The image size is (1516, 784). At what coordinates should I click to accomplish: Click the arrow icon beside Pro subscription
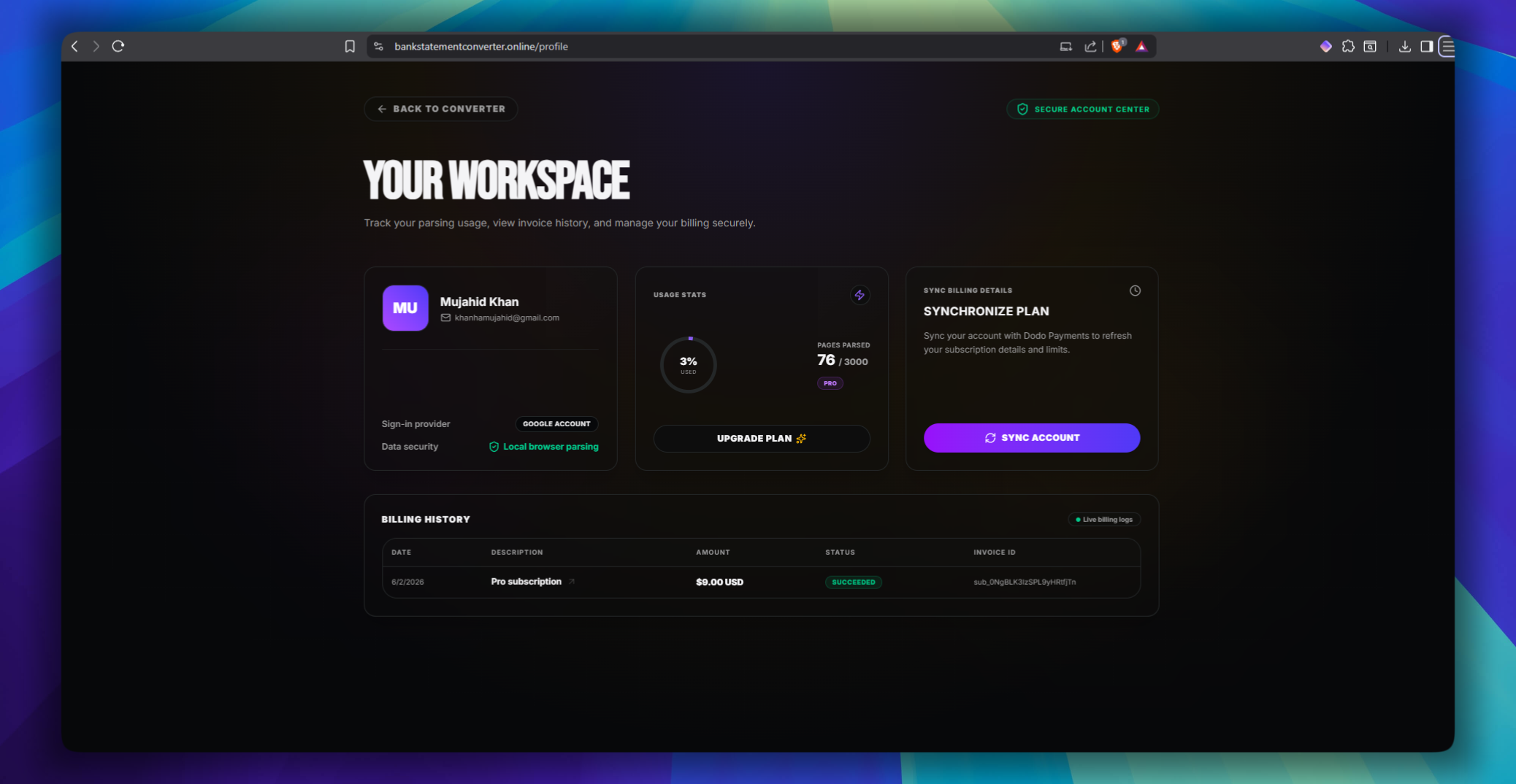point(572,582)
